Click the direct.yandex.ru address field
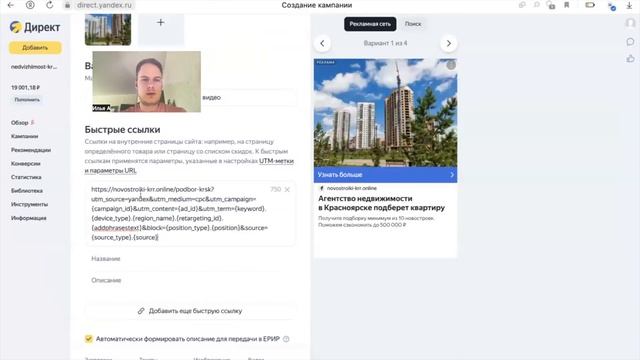The width and height of the screenshot is (640, 360). [x=104, y=5]
